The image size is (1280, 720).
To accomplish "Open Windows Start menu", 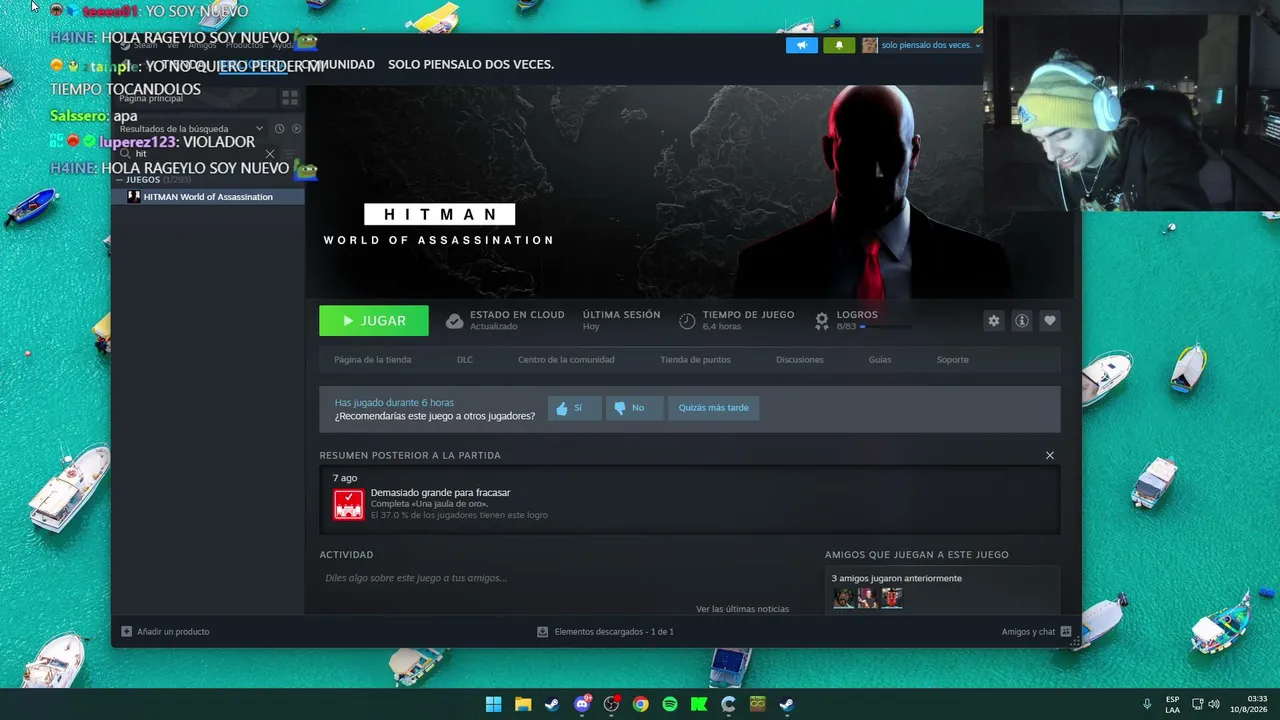I will (x=494, y=704).
